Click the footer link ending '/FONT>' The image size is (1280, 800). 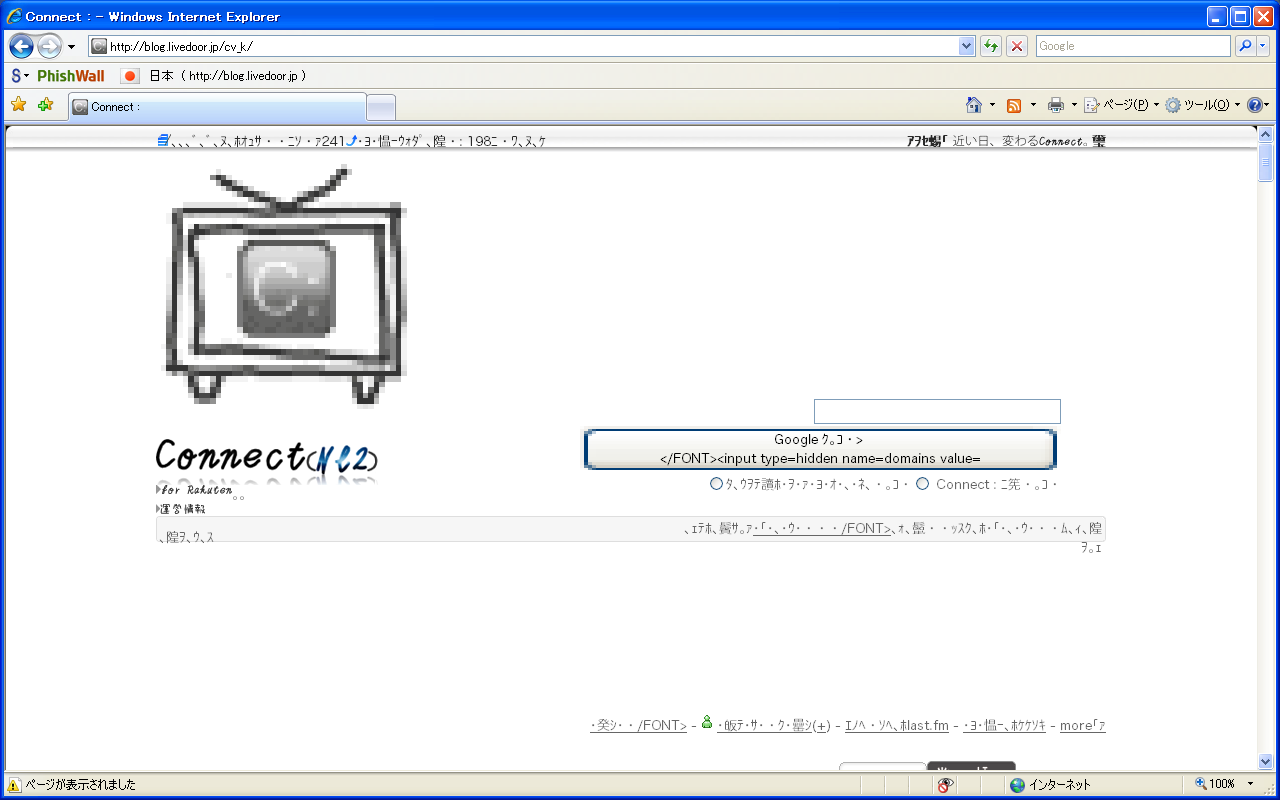point(638,726)
